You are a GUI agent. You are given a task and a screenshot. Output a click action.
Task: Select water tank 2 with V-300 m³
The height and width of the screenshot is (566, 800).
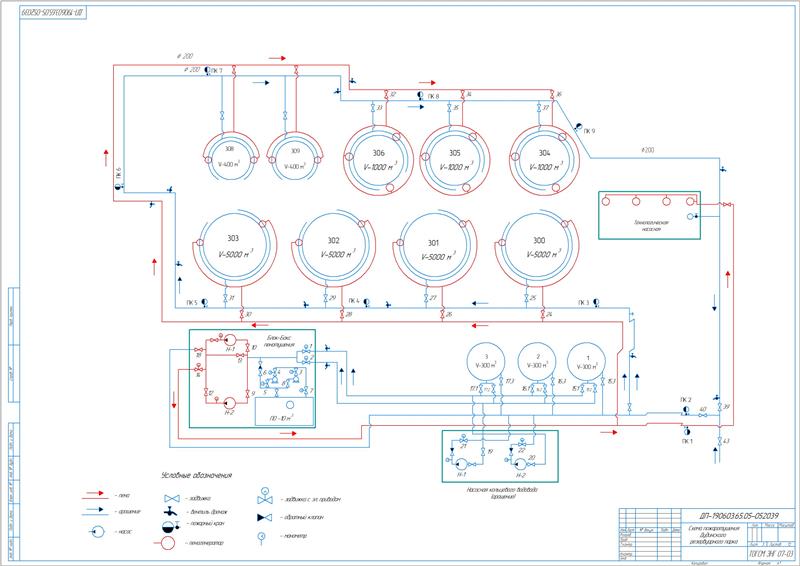click(x=537, y=361)
